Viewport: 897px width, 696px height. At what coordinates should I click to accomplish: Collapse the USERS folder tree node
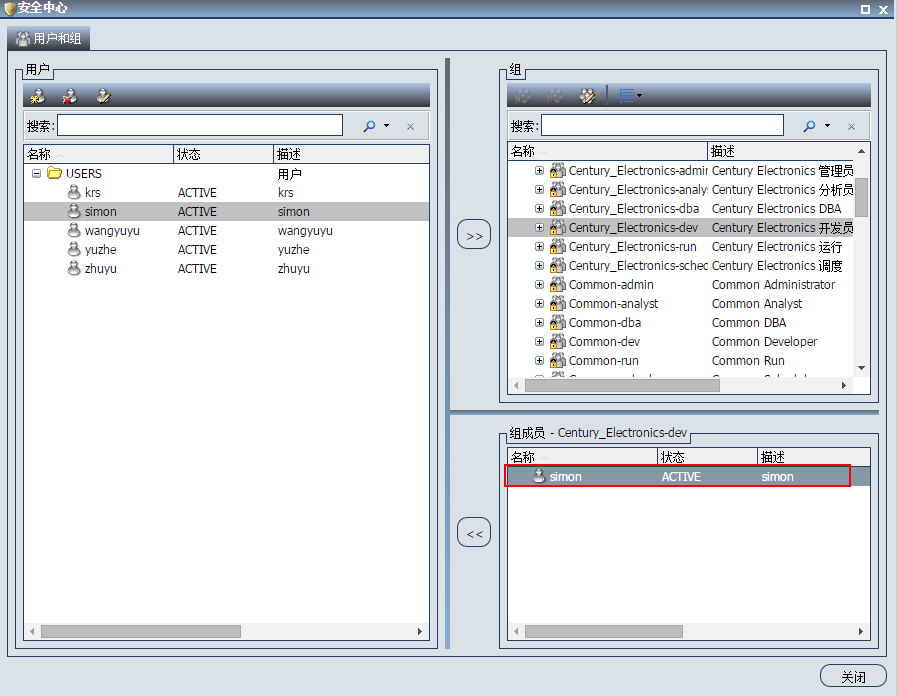coord(37,173)
